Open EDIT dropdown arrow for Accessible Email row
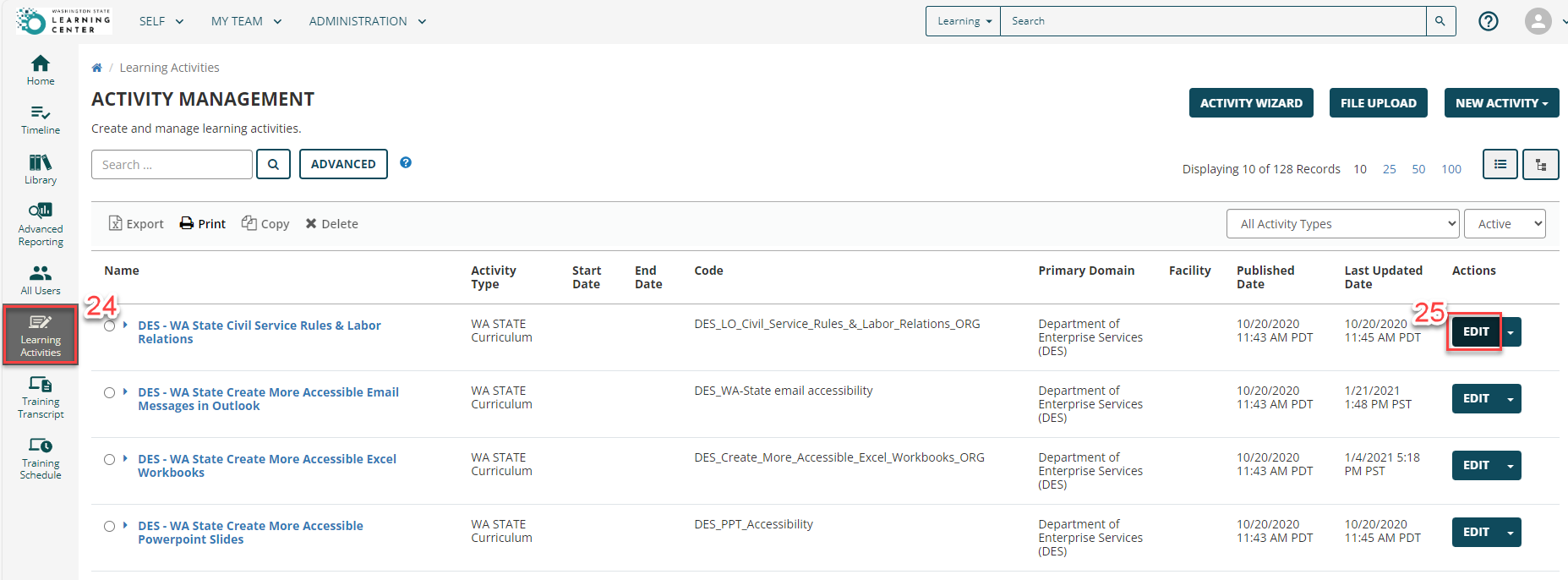The image size is (1568, 580). 1511,398
